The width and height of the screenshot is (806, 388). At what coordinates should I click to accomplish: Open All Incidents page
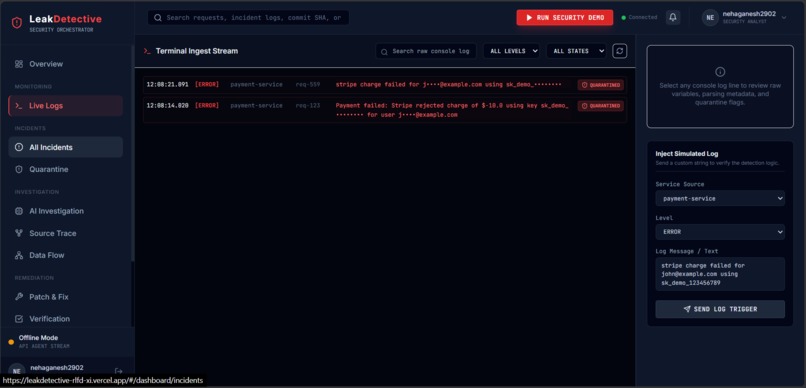coord(65,147)
